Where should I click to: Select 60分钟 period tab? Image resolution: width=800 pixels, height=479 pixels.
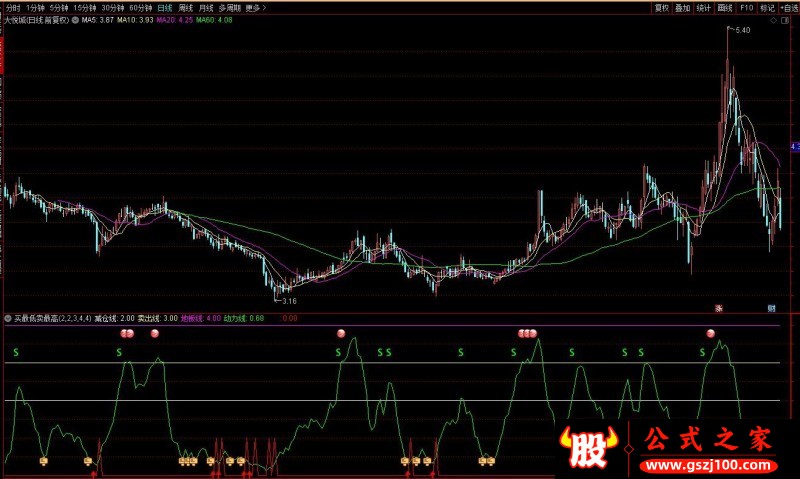[x=140, y=7]
